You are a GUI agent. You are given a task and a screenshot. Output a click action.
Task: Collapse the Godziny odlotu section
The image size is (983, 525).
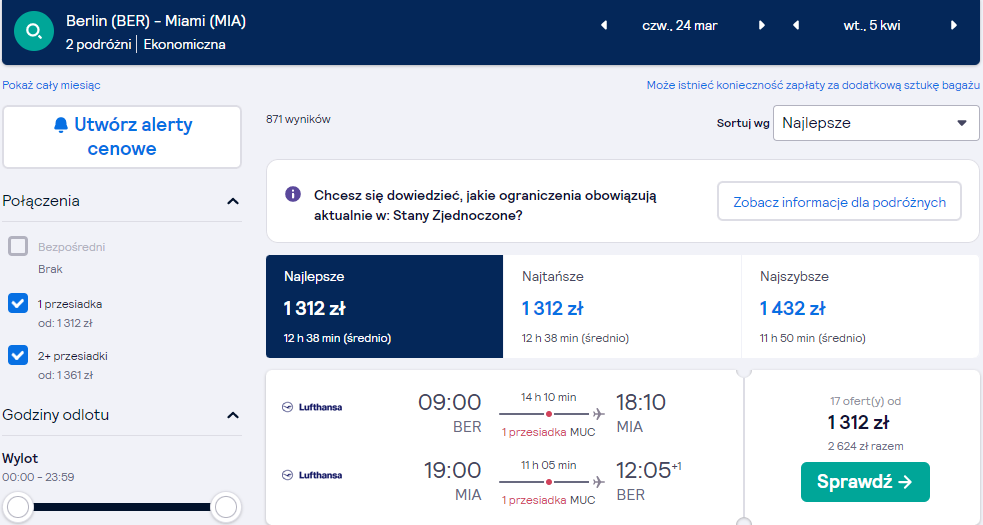pos(233,415)
